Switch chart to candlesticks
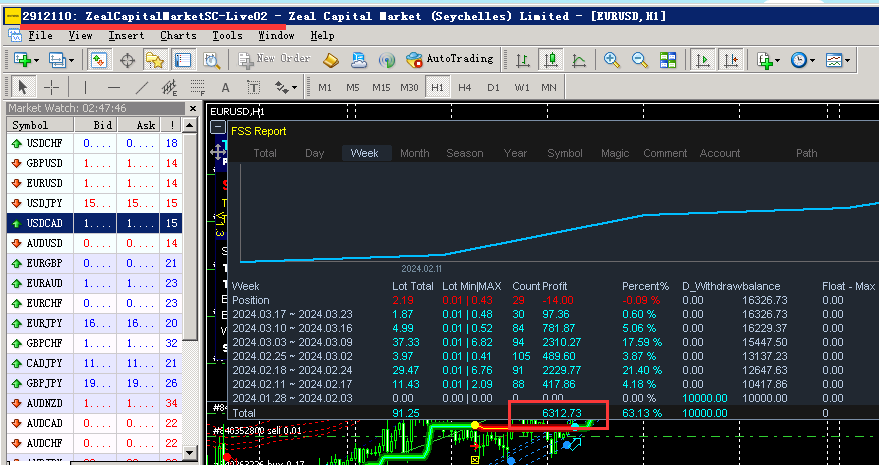 (x=550, y=59)
